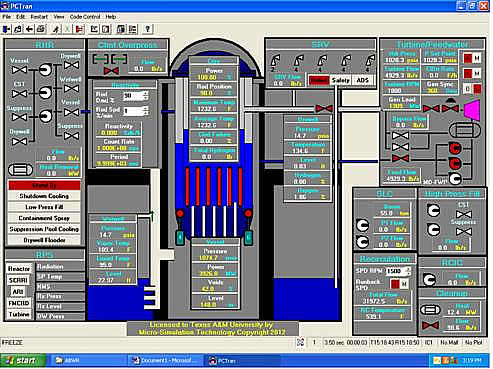Image resolution: width=493 pixels, height=369 pixels.
Task: Set Runback SPD toggle to M
Action: pyautogui.click(x=404, y=284)
